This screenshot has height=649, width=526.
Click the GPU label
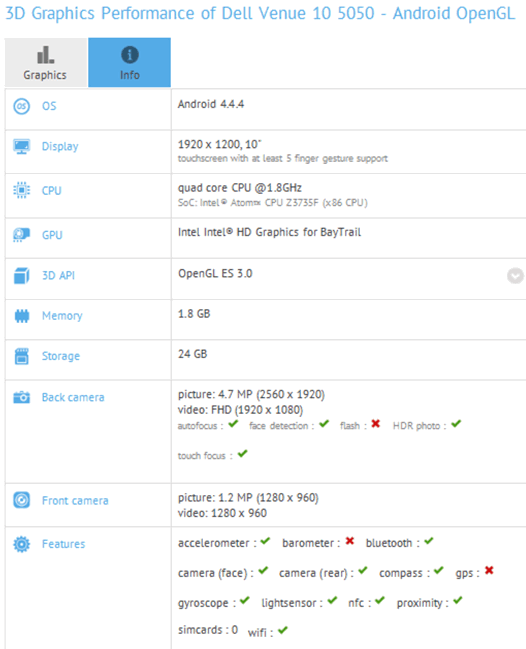tap(52, 235)
